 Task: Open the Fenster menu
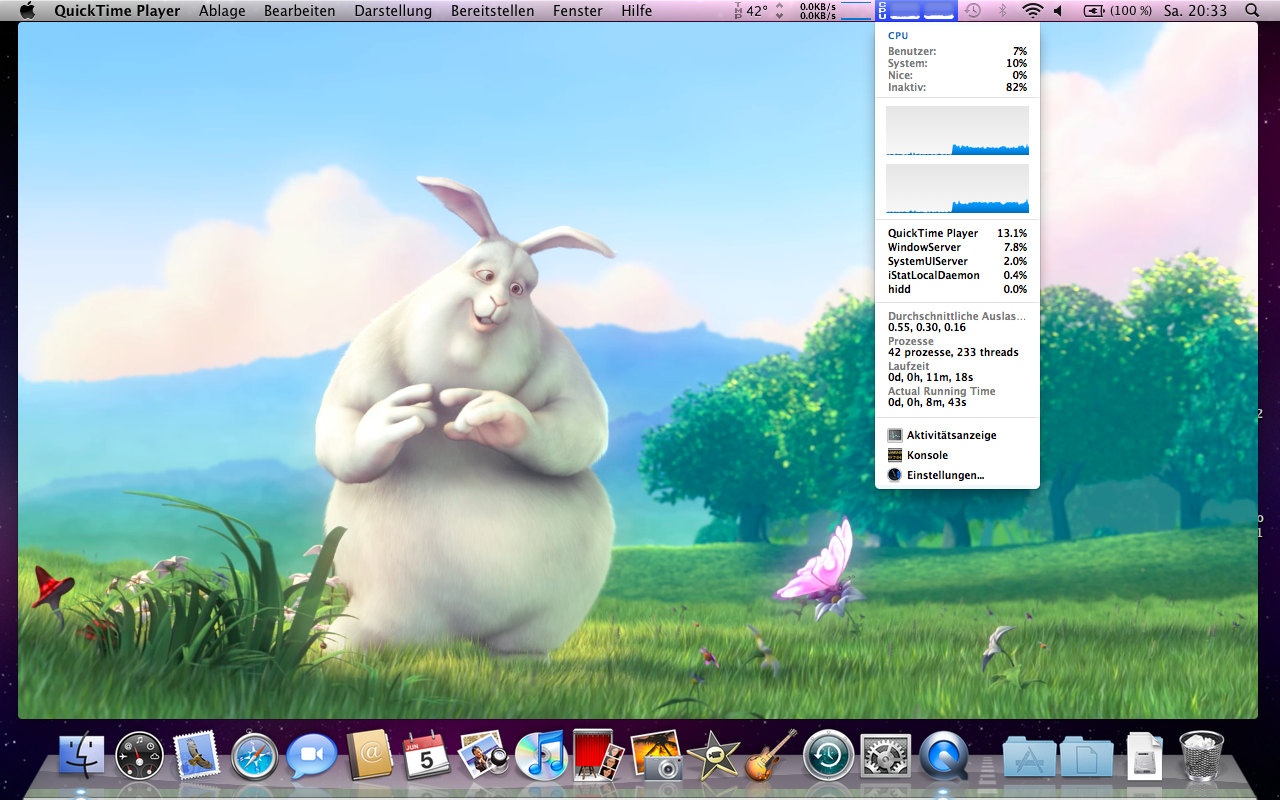[577, 11]
